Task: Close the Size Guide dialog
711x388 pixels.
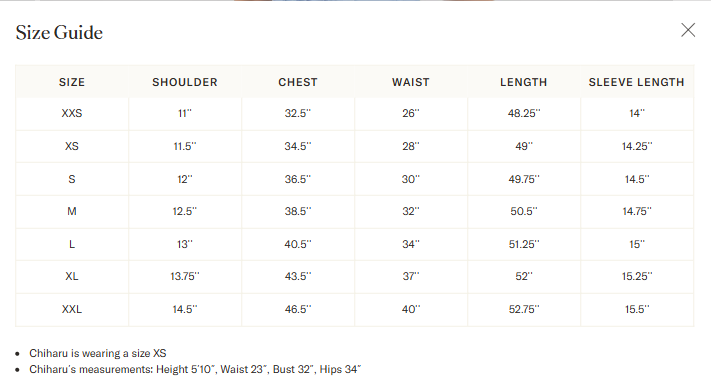Action: point(688,30)
